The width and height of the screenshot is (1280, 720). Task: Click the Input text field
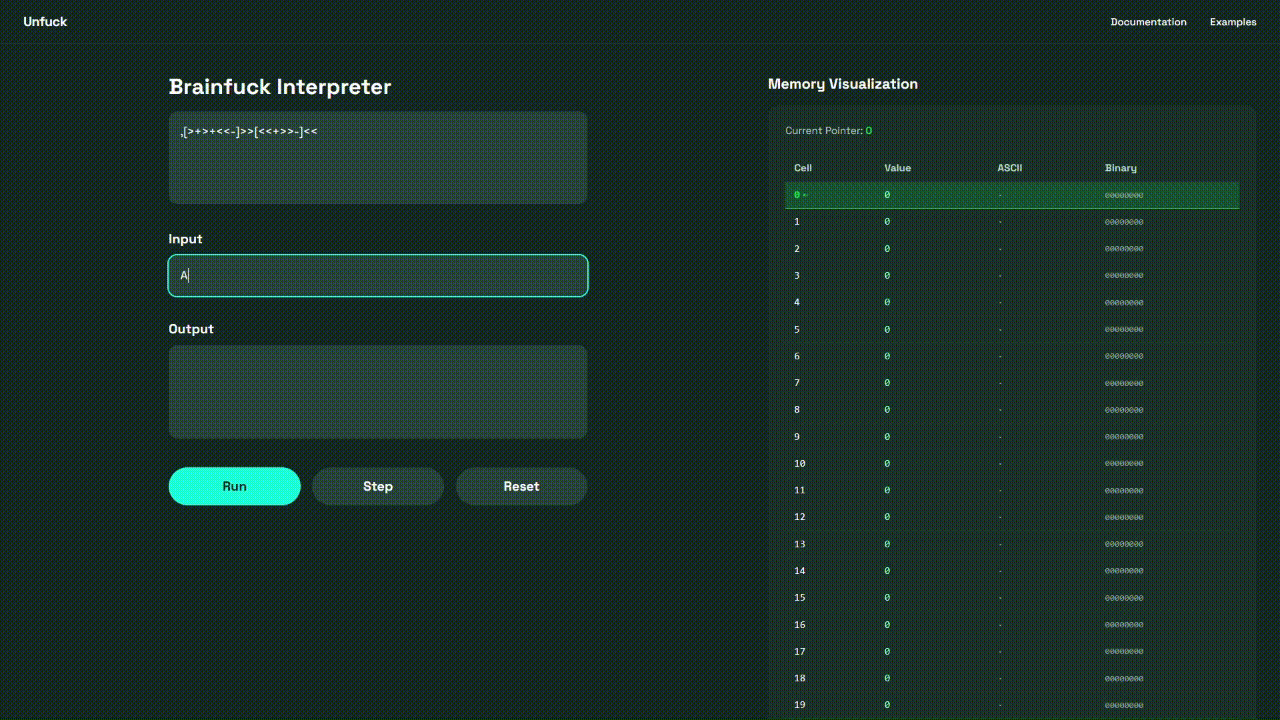(x=378, y=276)
